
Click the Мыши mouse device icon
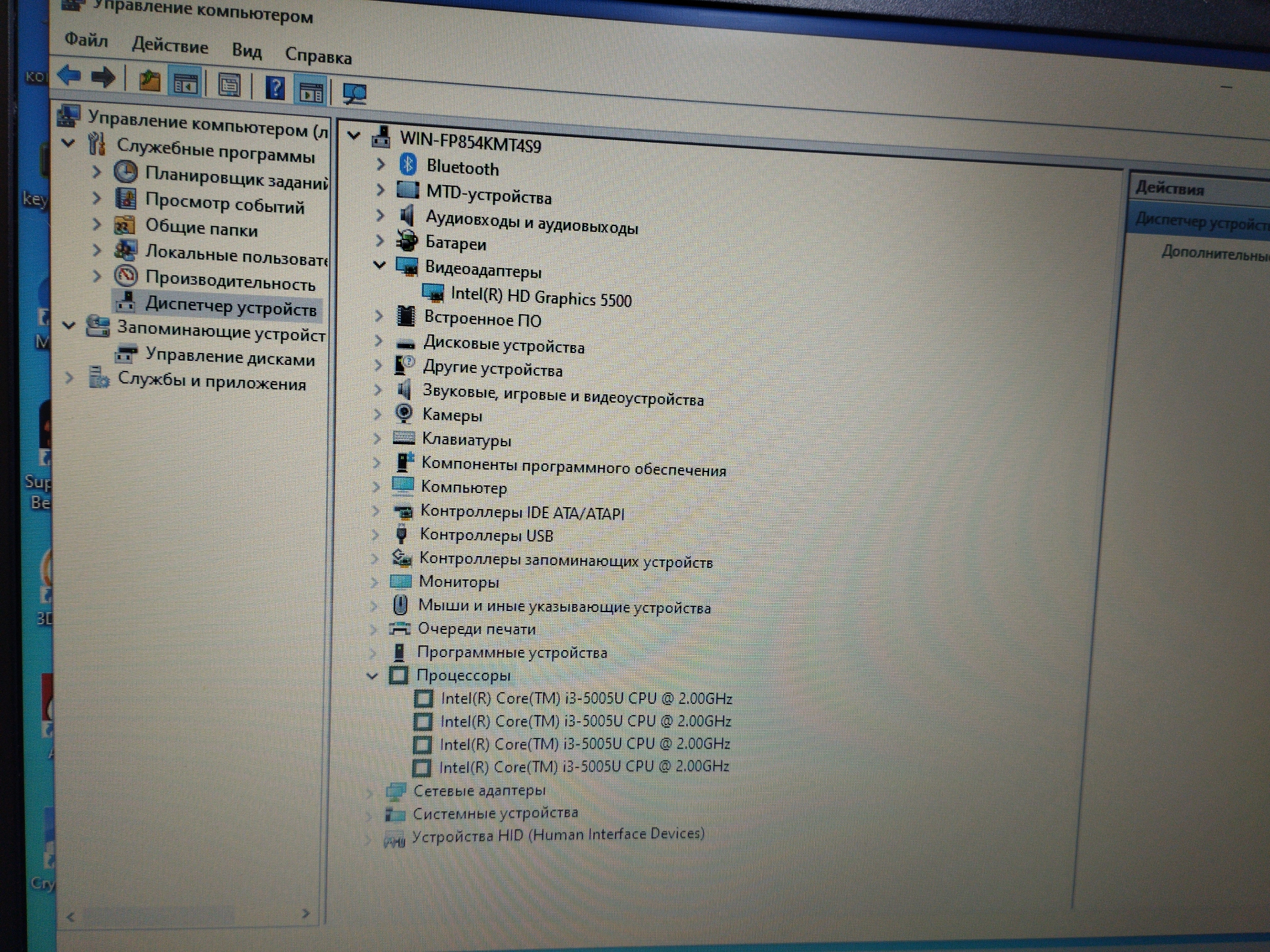click(x=400, y=604)
